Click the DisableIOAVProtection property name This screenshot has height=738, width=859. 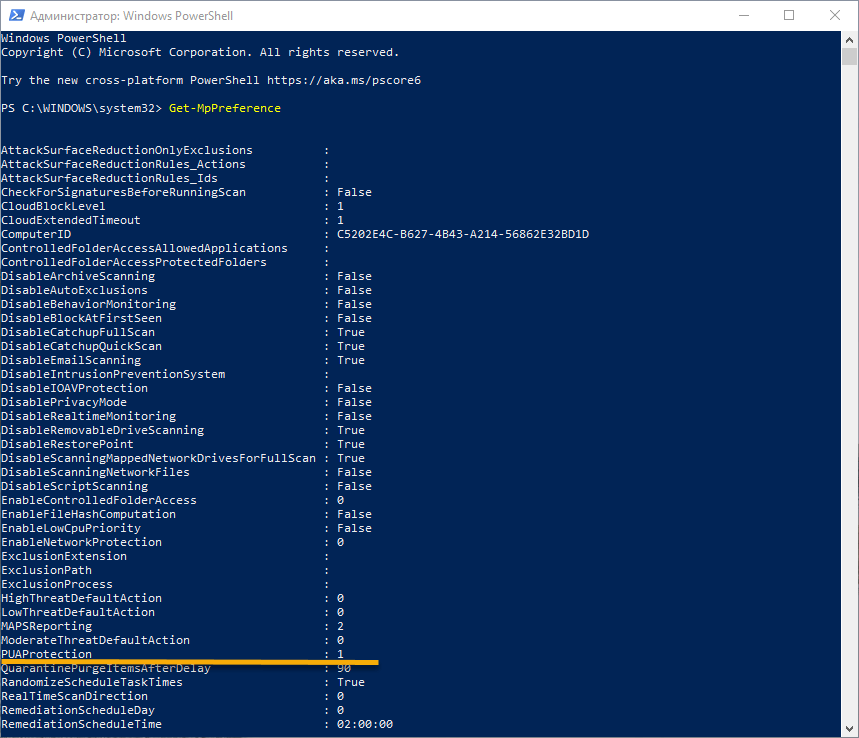75,388
